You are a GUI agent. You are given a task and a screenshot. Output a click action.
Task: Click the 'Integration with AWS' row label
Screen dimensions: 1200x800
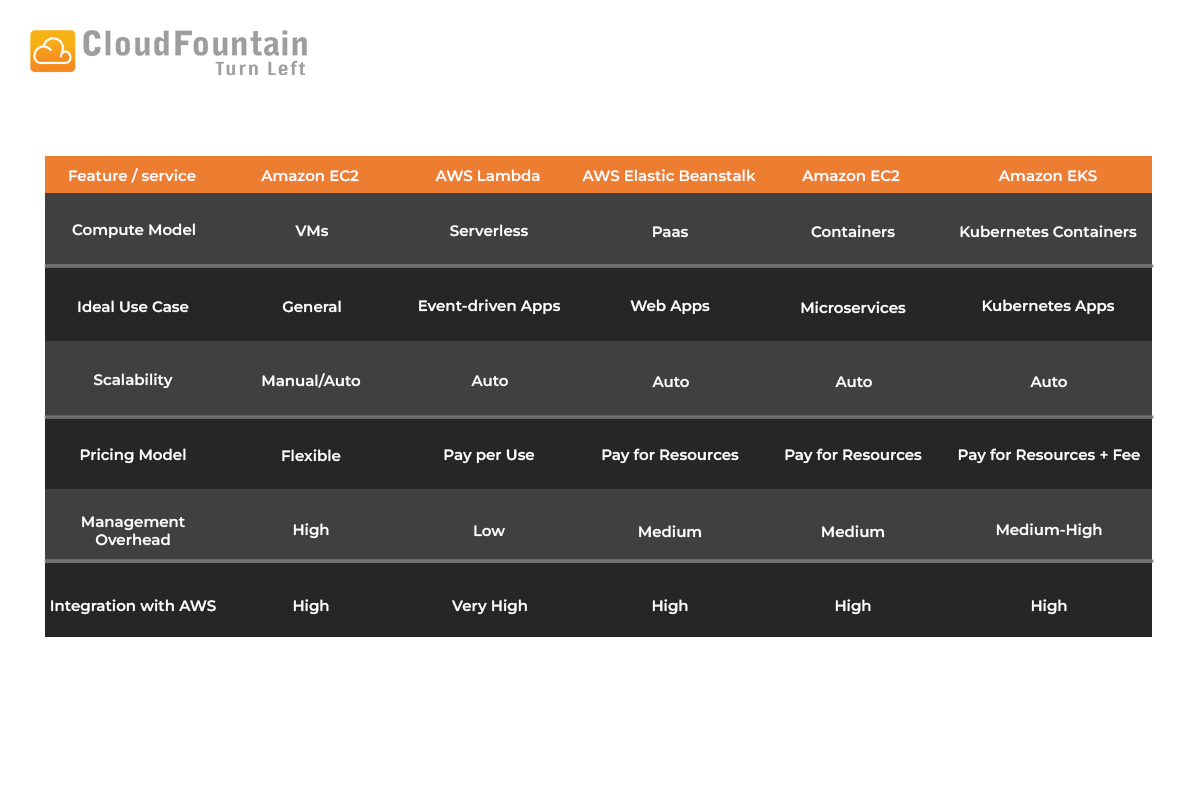coord(132,605)
